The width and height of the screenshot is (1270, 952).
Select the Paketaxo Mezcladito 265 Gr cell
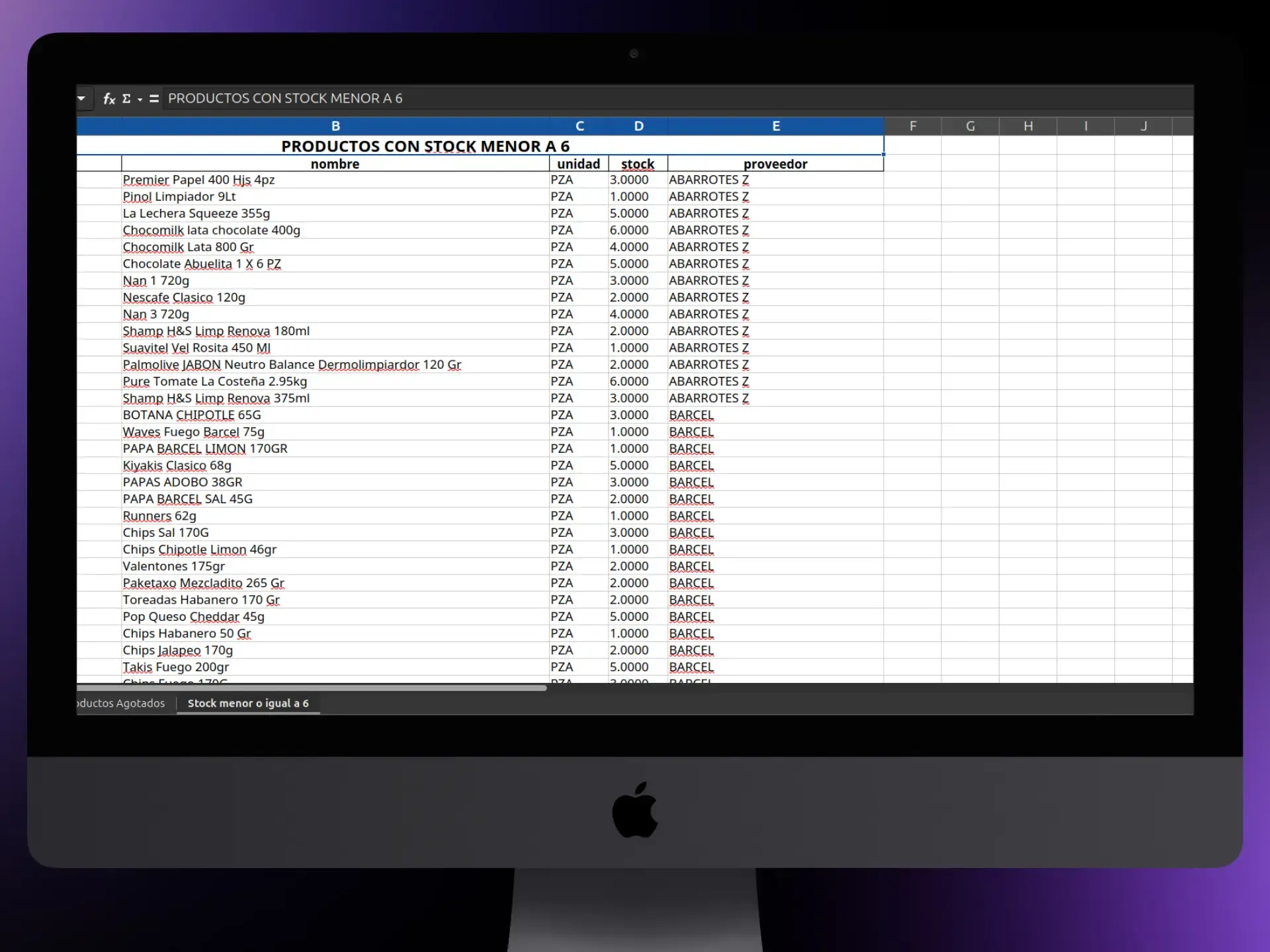pos(335,583)
